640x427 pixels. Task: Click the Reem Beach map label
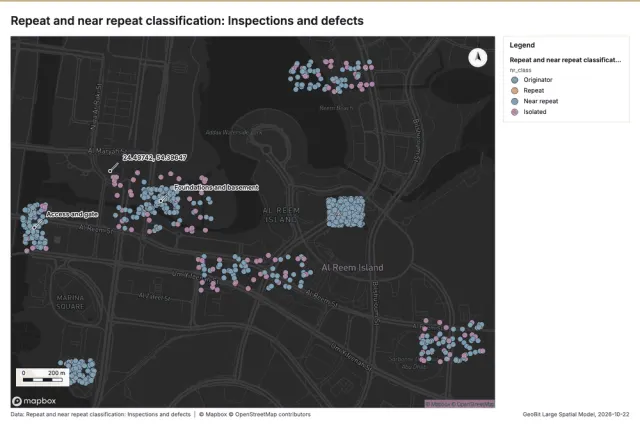pyautogui.click(x=336, y=108)
